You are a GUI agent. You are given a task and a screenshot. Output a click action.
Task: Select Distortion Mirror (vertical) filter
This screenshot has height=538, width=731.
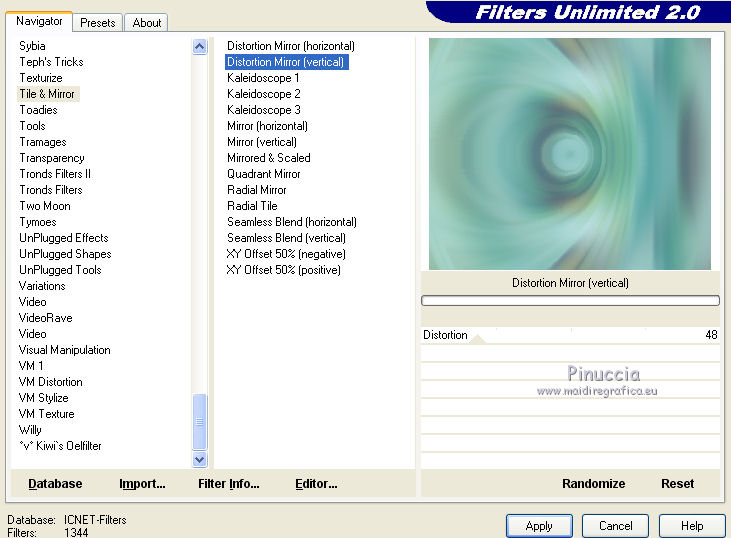tap(286, 62)
